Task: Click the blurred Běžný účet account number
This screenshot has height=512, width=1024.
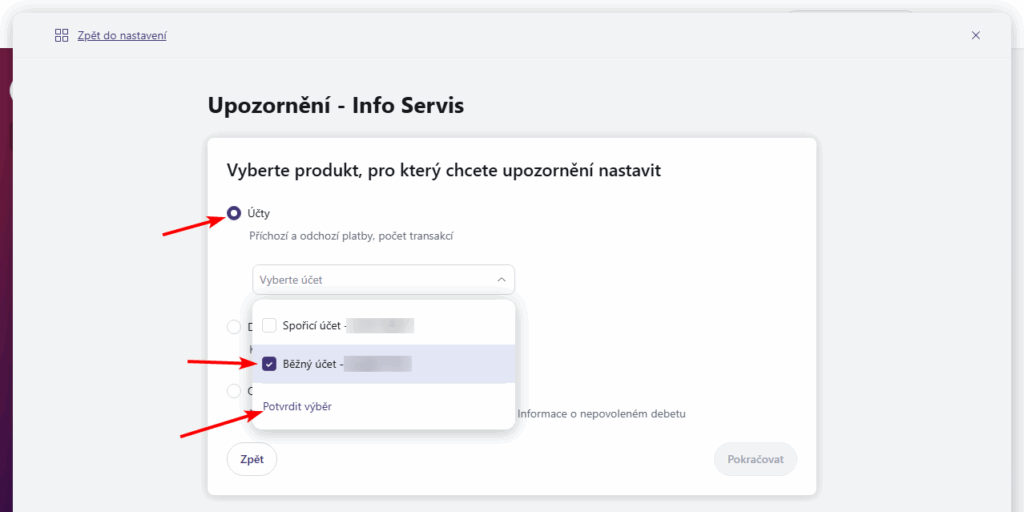Action: tap(379, 364)
